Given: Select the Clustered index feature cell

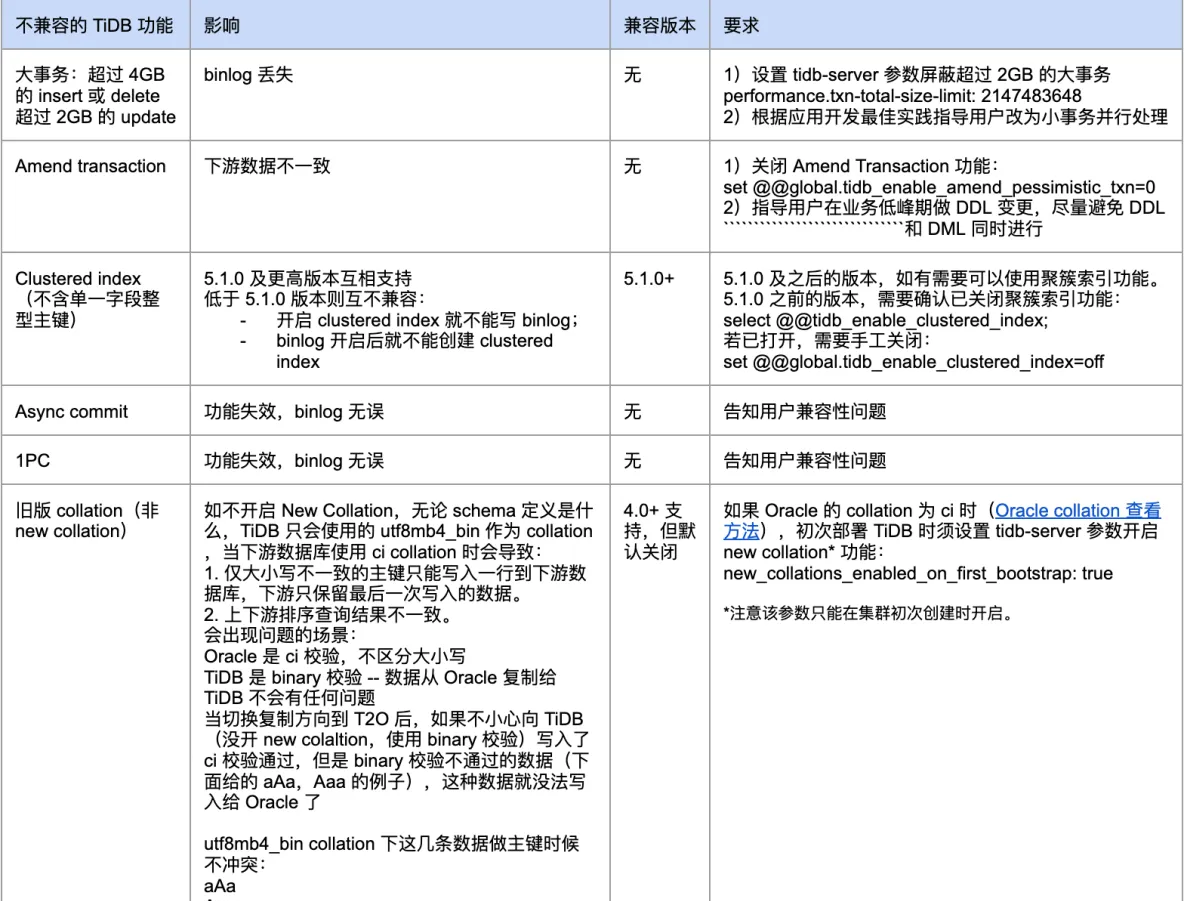Looking at the screenshot, I should [x=95, y=319].
